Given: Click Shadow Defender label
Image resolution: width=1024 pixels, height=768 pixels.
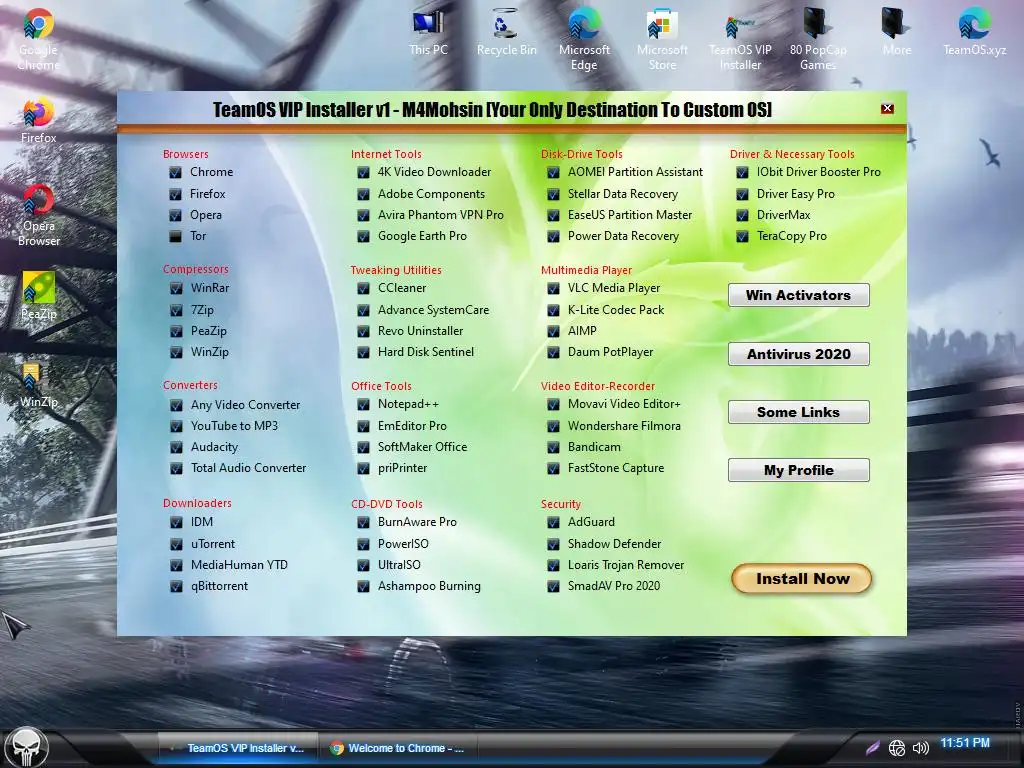Looking at the screenshot, I should click(x=614, y=544).
